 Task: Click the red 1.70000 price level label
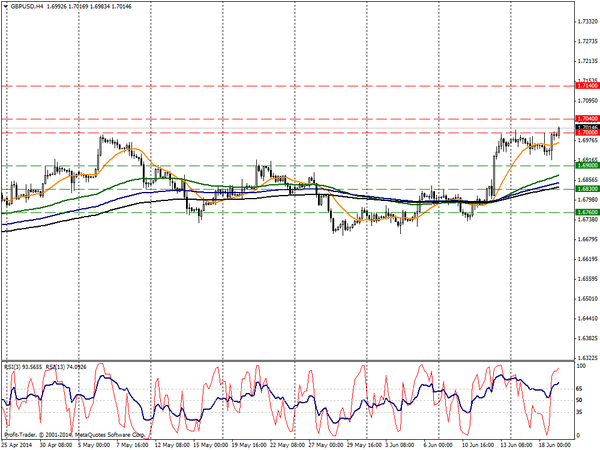(587, 133)
